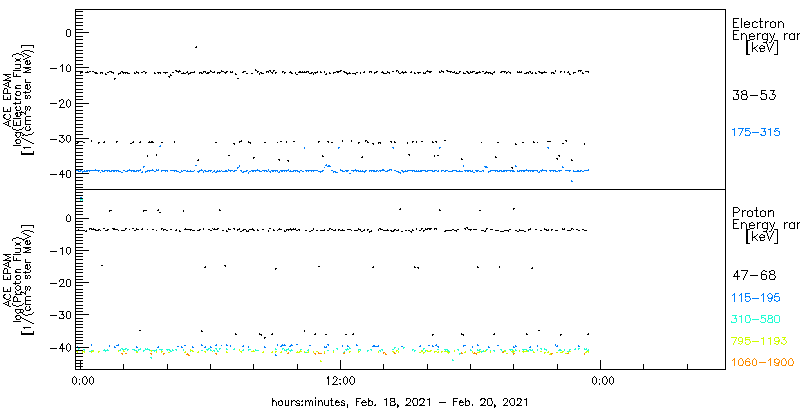Click the -10 tick on the electron flux axis

[62, 68]
